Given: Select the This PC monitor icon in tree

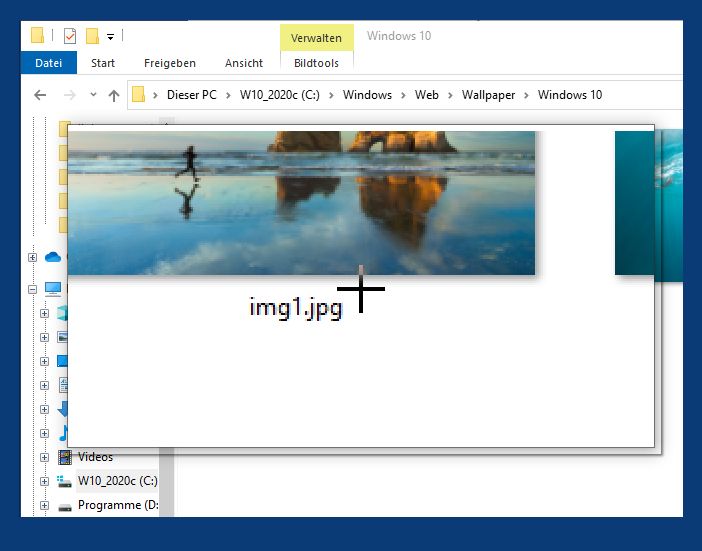Looking at the screenshot, I should click(53, 289).
